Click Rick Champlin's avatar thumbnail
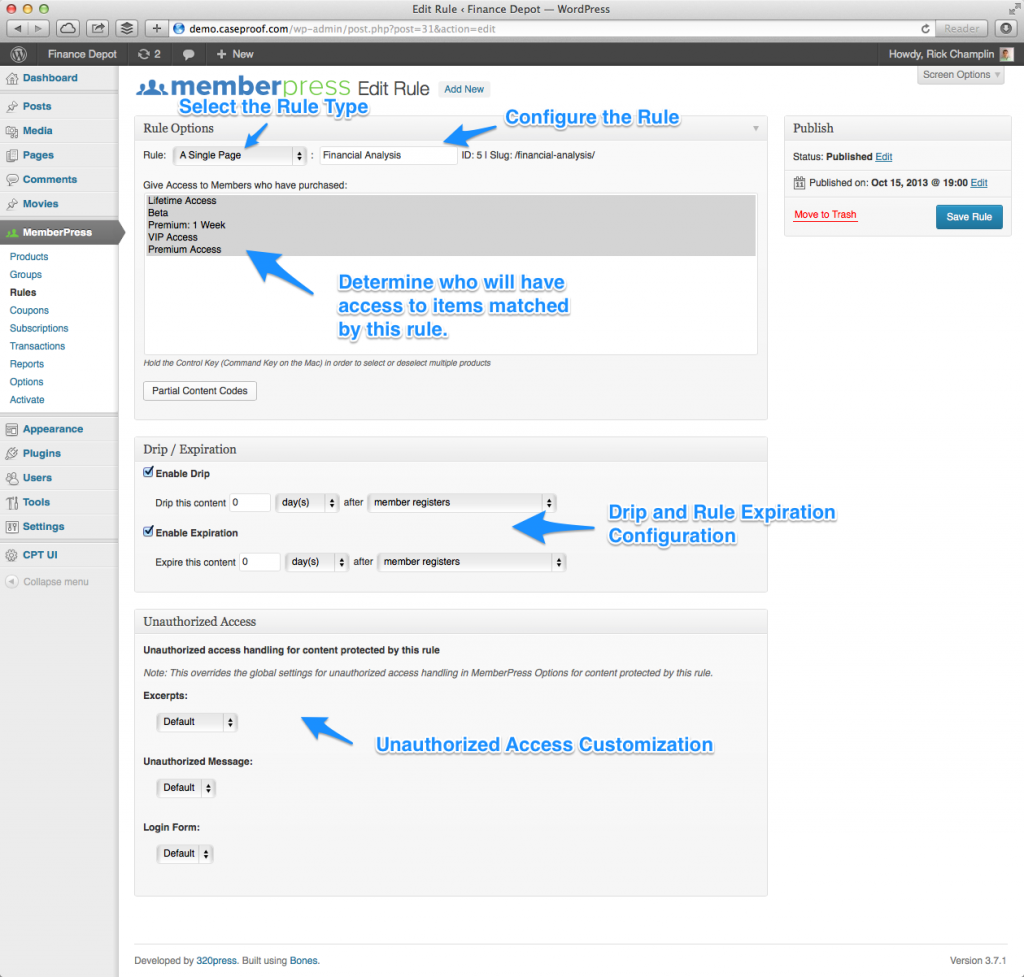Image resolution: width=1024 pixels, height=977 pixels. (1006, 54)
